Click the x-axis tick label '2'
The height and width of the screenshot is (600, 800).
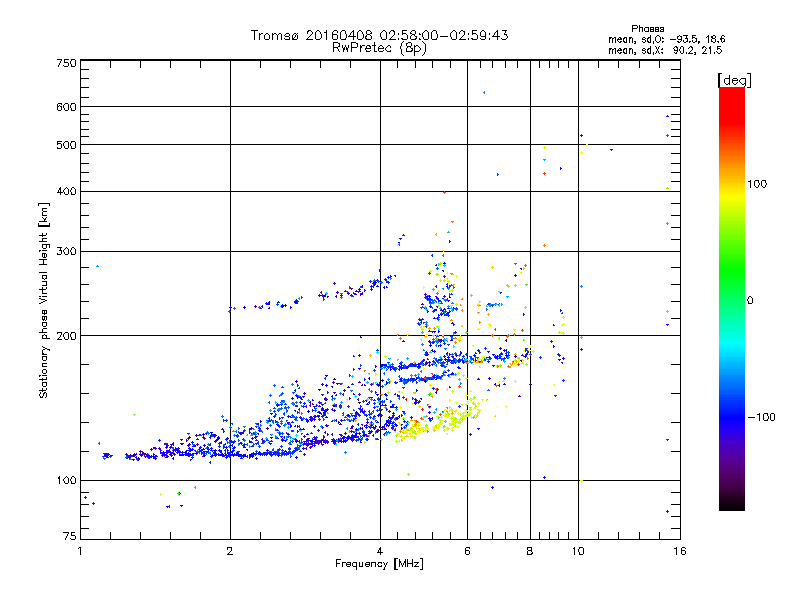230,551
